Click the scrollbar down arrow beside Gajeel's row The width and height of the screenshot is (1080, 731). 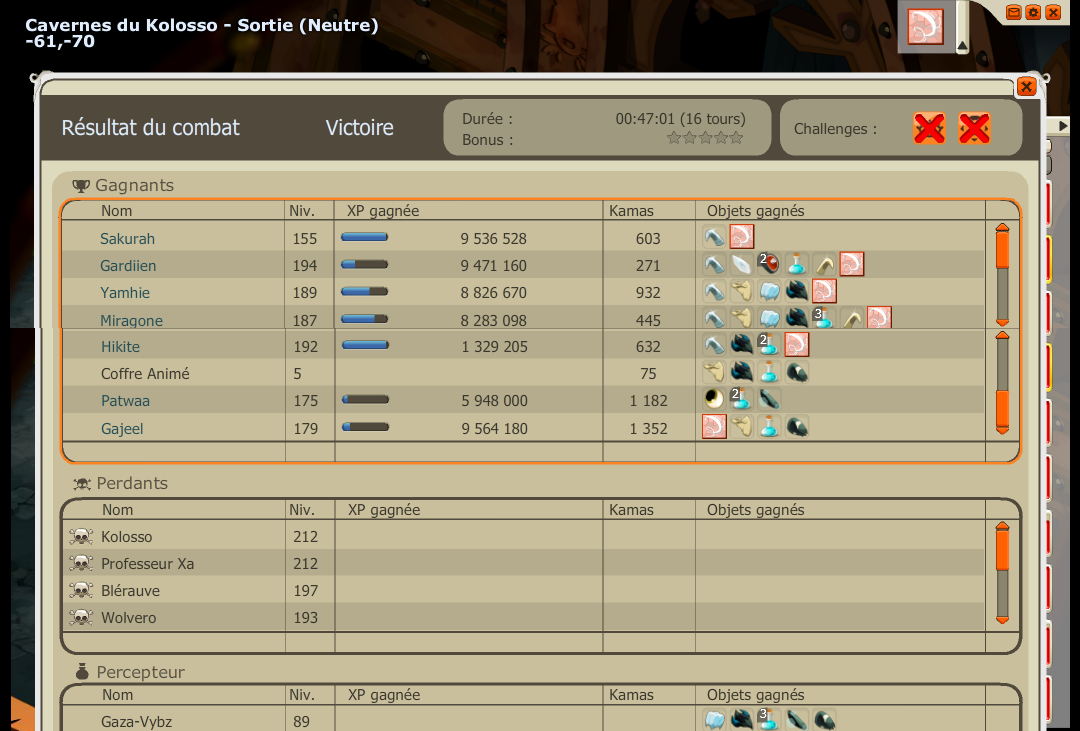[x=1003, y=430]
